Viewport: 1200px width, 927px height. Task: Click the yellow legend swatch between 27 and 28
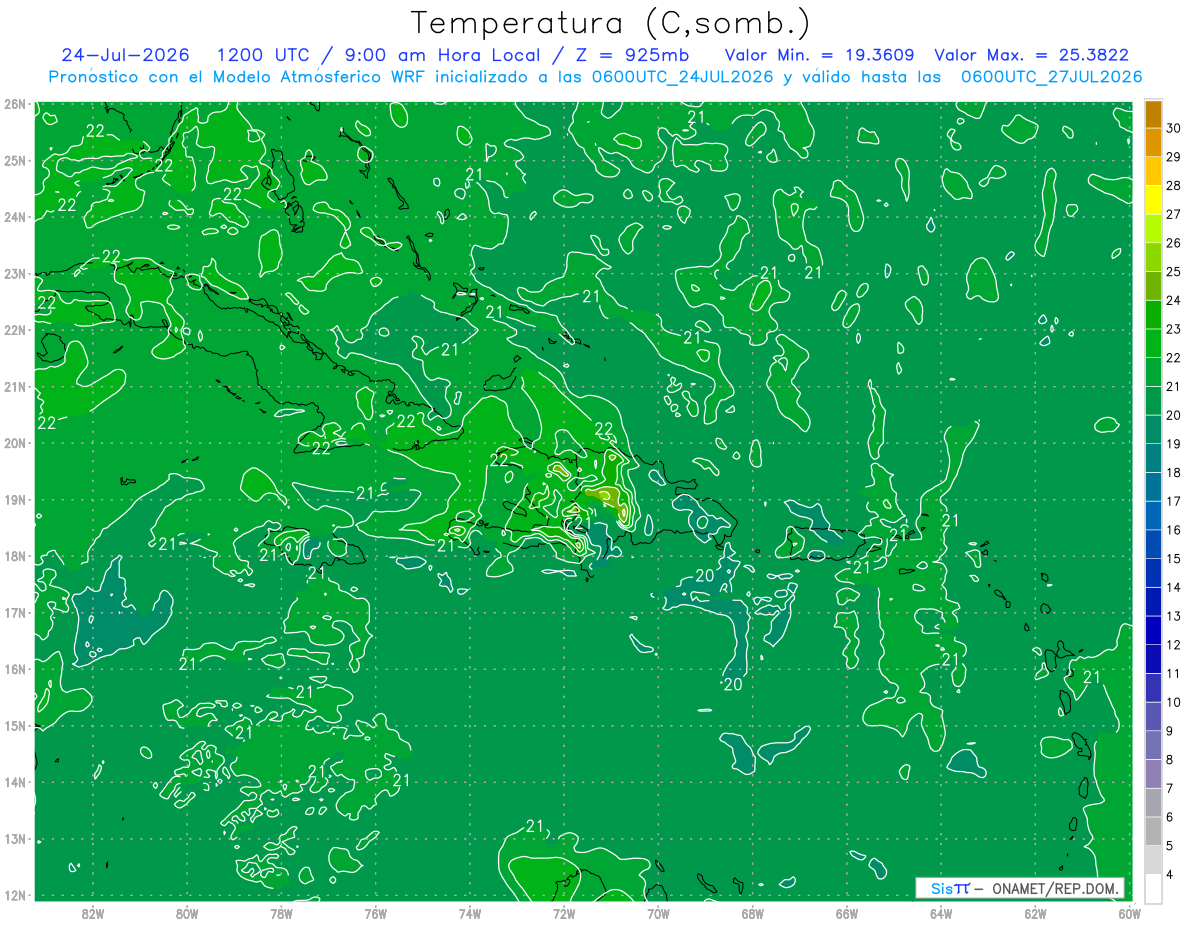tap(1153, 200)
